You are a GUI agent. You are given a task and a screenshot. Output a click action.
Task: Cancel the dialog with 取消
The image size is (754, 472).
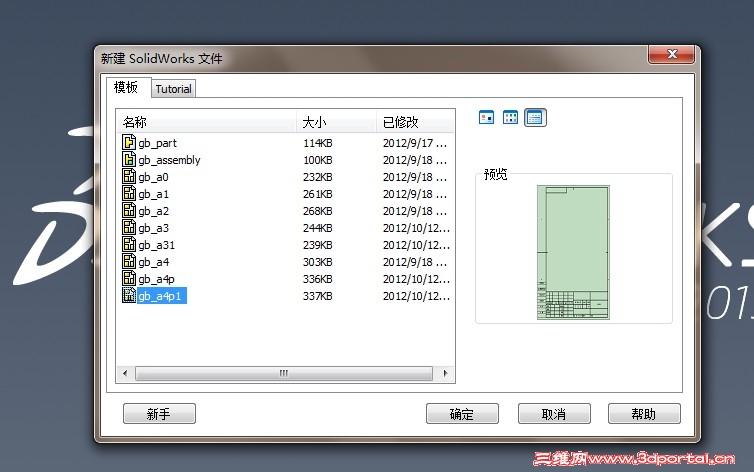(554, 414)
